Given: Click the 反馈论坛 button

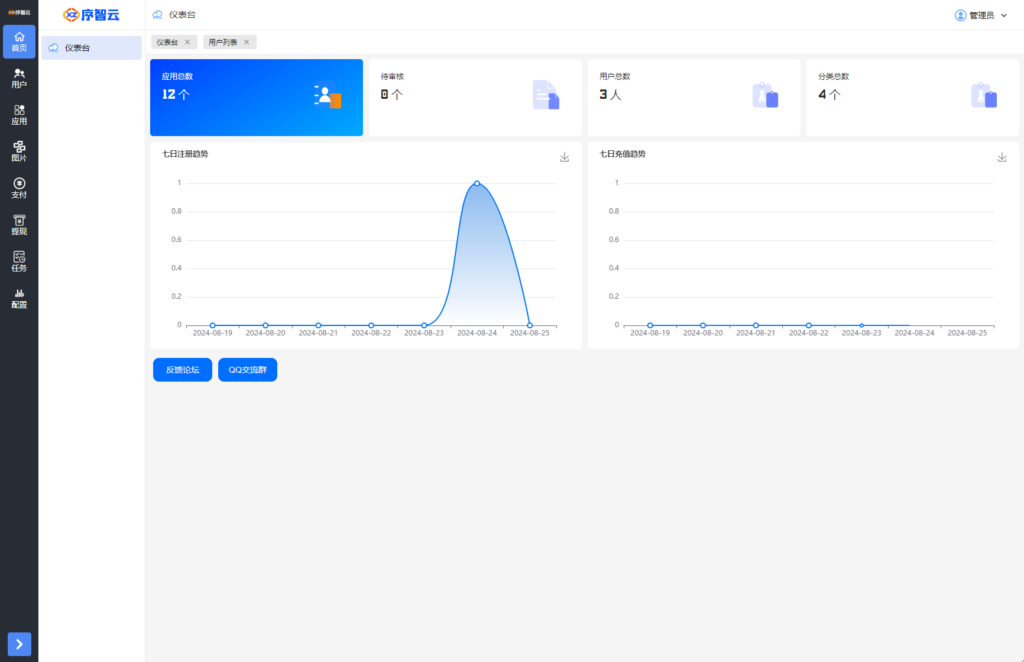Looking at the screenshot, I should [182, 370].
